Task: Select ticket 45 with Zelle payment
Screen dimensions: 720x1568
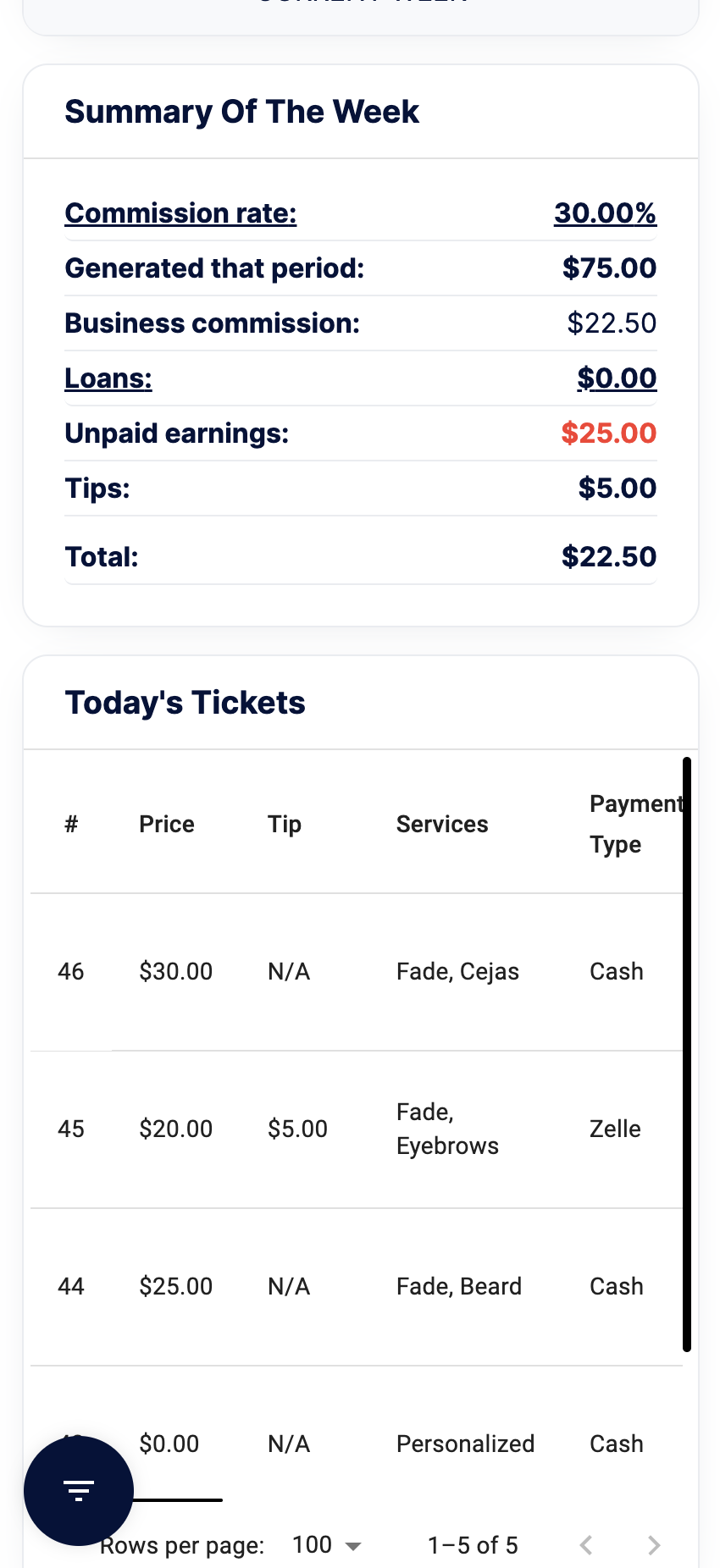Action: (x=357, y=1129)
